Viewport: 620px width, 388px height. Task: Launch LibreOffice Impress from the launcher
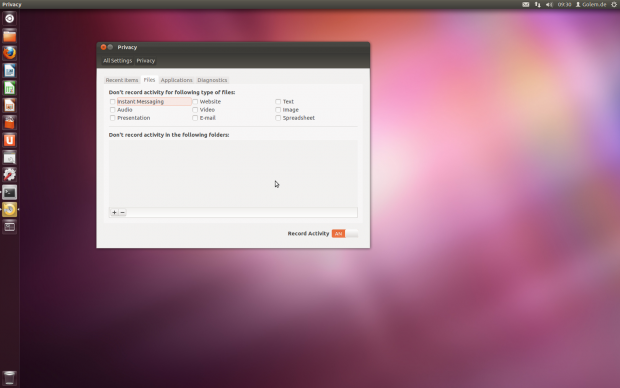pos(9,106)
